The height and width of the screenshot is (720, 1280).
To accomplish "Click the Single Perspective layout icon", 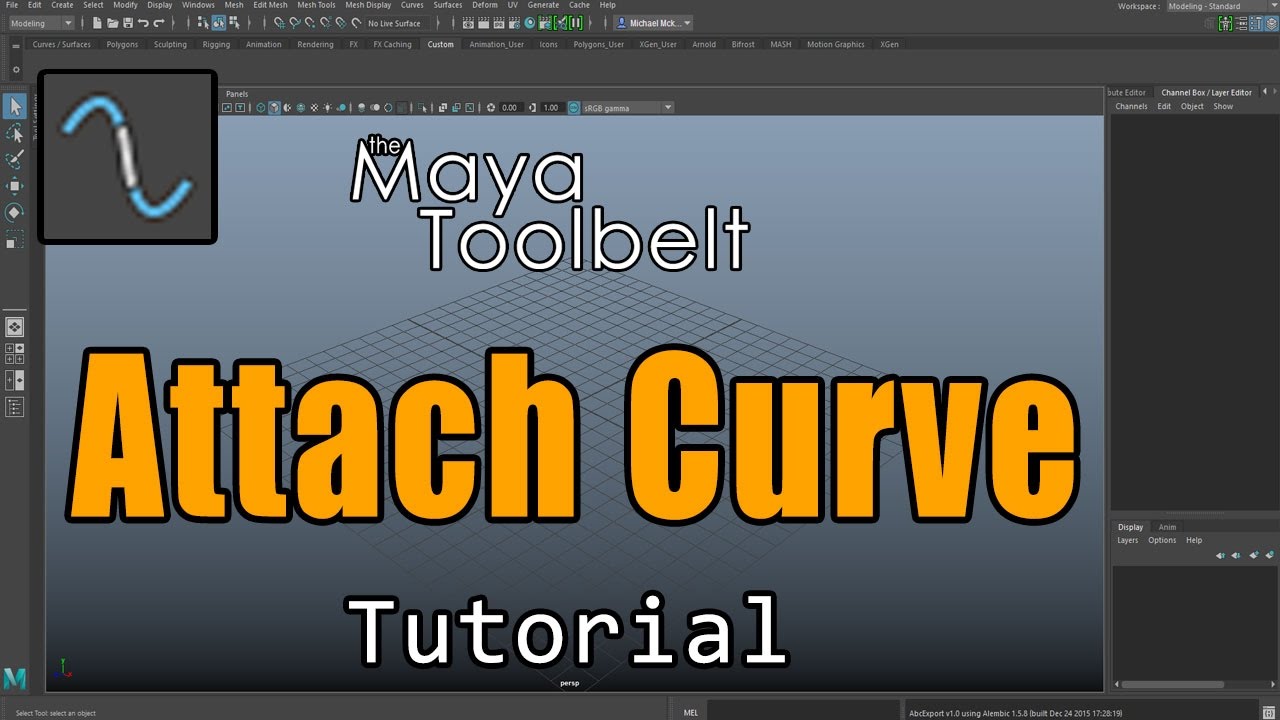I will (x=15, y=327).
